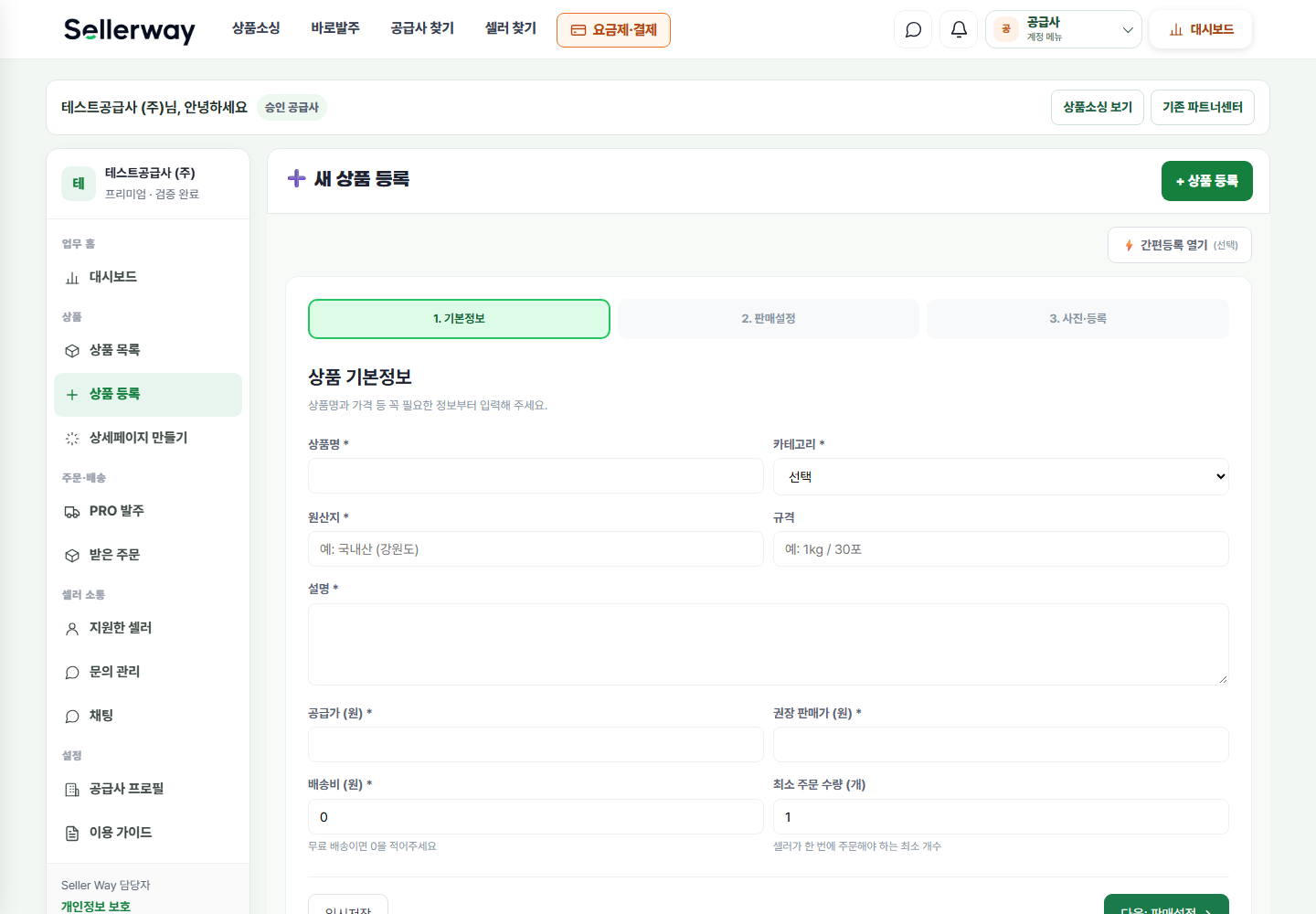Open 공급사 프로필 in the sidebar

click(148, 789)
